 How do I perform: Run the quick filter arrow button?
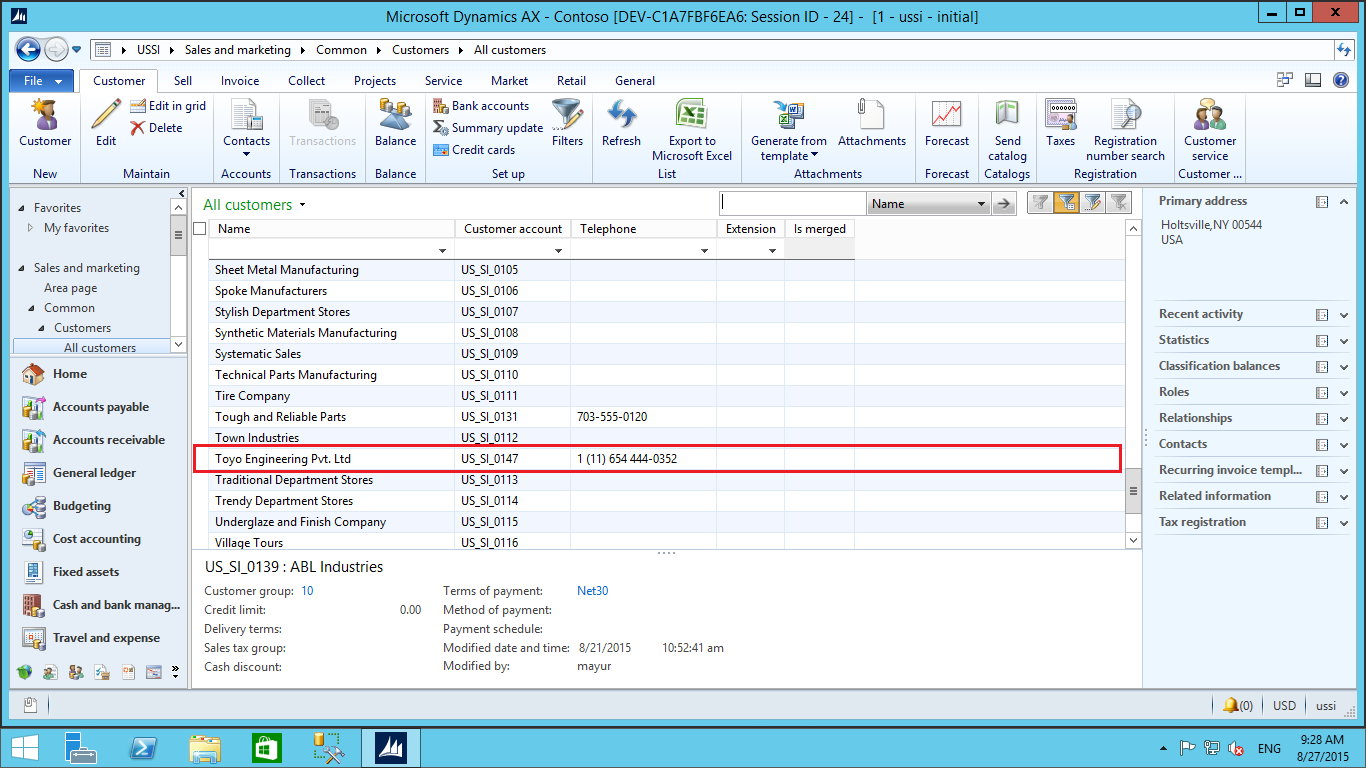1004,204
